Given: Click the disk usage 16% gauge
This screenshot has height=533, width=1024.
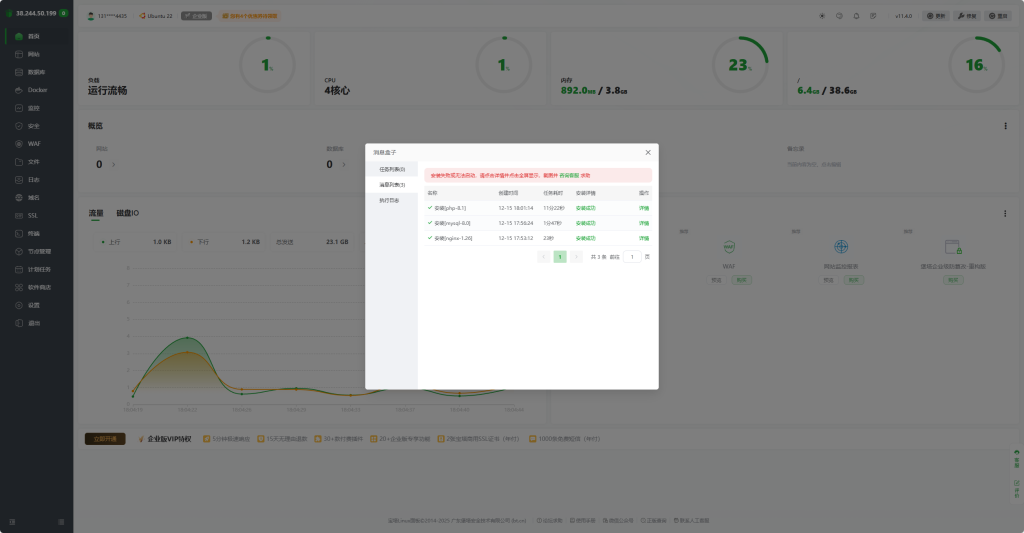Looking at the screenshot, I should tap(976, 65).
